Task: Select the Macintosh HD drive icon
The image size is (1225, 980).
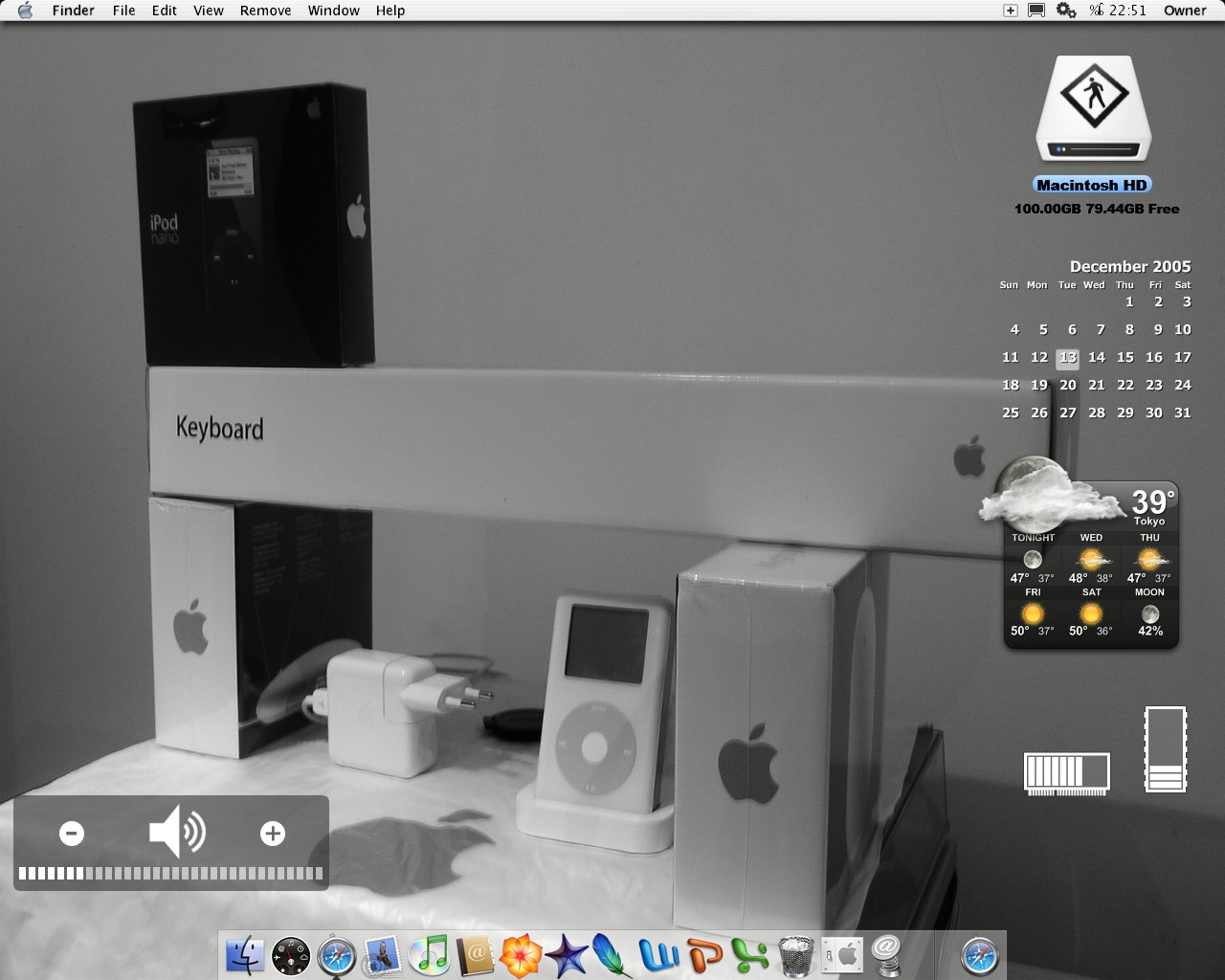Action: (1093, 108)
